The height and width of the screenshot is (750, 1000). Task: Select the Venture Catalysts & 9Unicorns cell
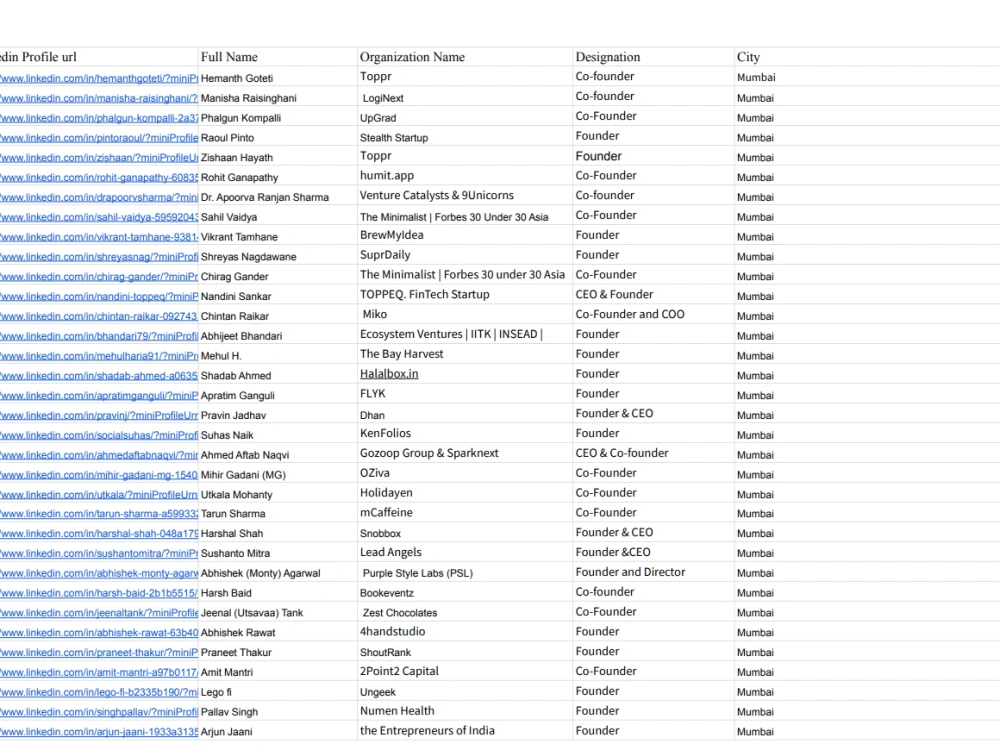(465, 195)
